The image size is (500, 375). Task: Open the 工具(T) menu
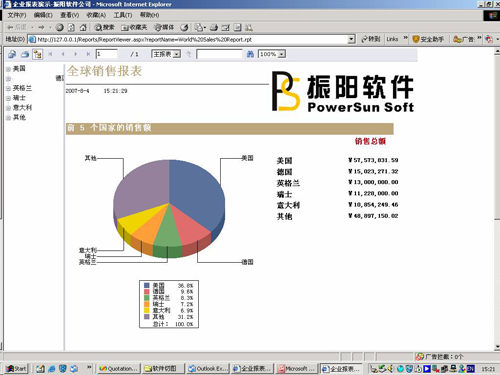[x=123, y=15]
